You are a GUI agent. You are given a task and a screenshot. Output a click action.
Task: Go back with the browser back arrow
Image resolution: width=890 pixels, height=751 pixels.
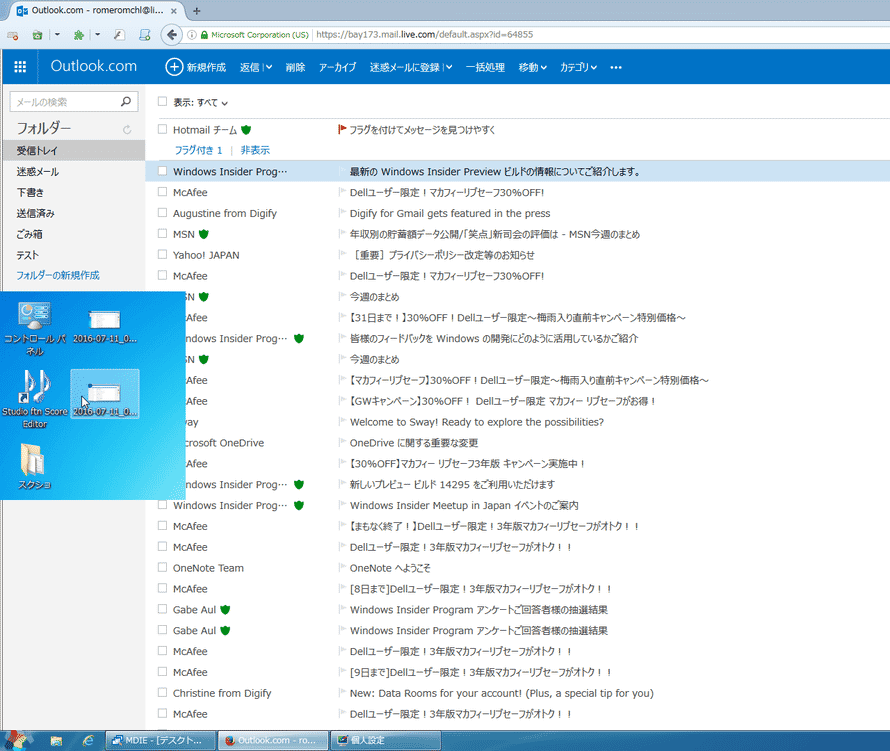tap(171, 35)
